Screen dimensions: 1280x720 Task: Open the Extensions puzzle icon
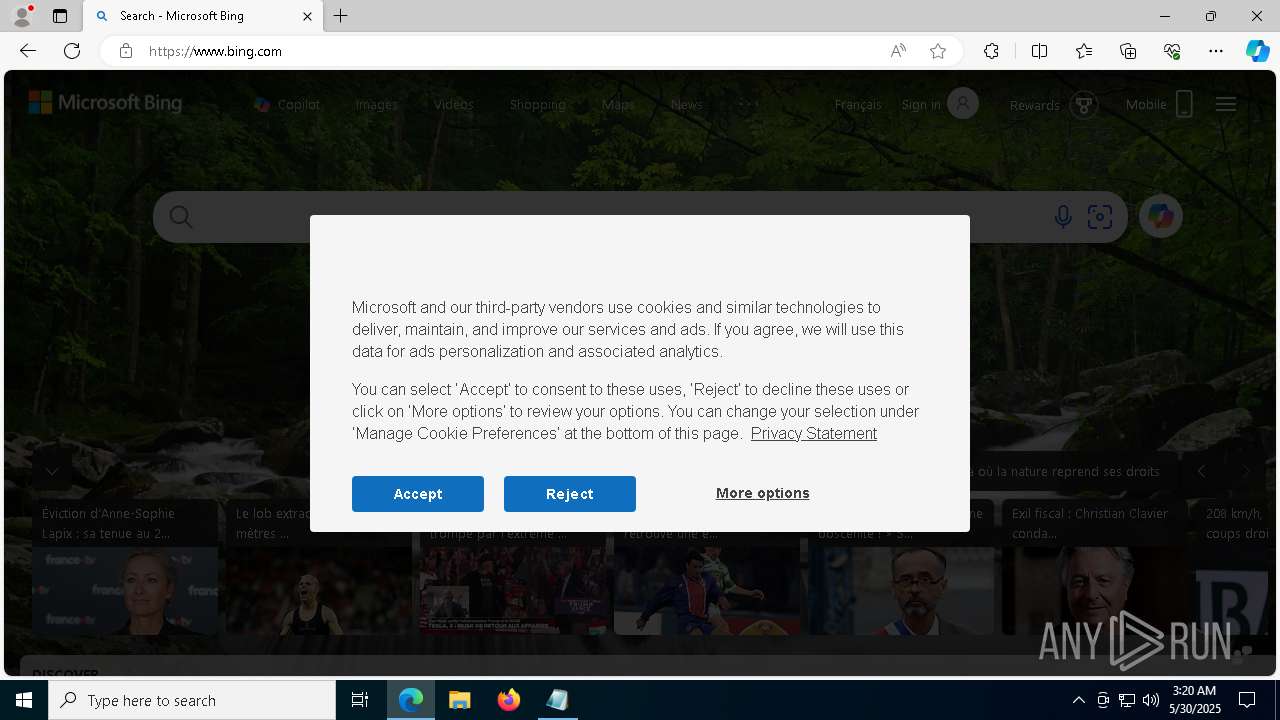coord(991,51)
